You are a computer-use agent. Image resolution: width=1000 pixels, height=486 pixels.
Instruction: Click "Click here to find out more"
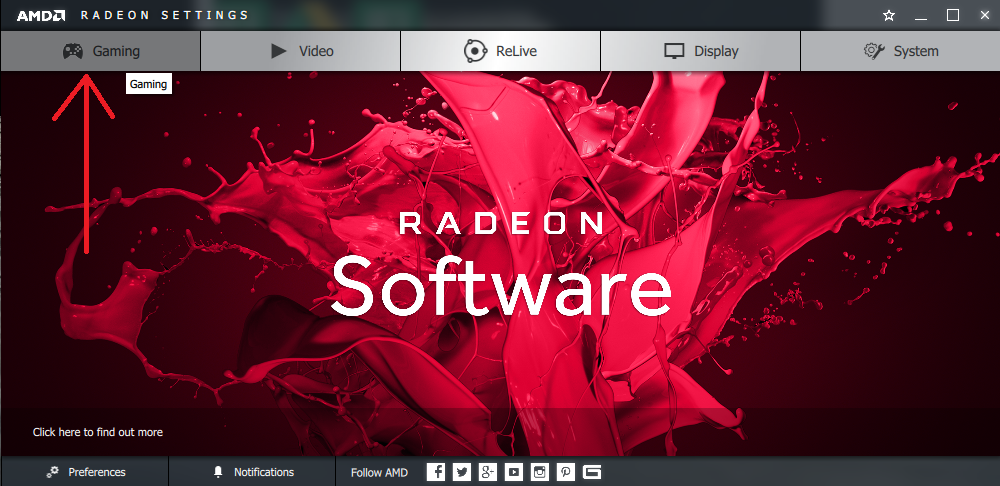[98, 432]
